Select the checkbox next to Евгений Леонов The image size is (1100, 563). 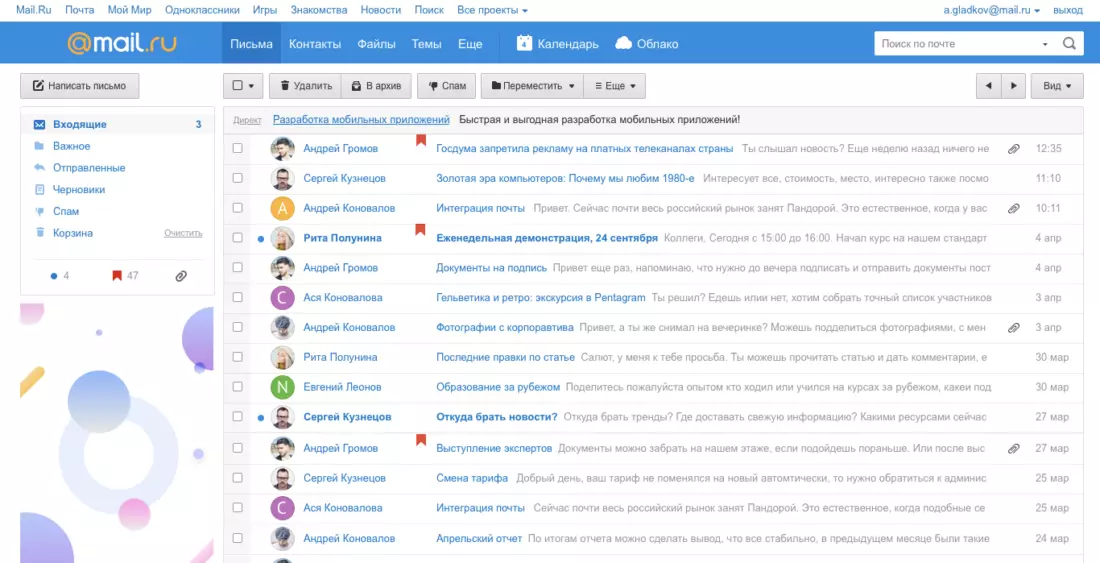(238, 387)
